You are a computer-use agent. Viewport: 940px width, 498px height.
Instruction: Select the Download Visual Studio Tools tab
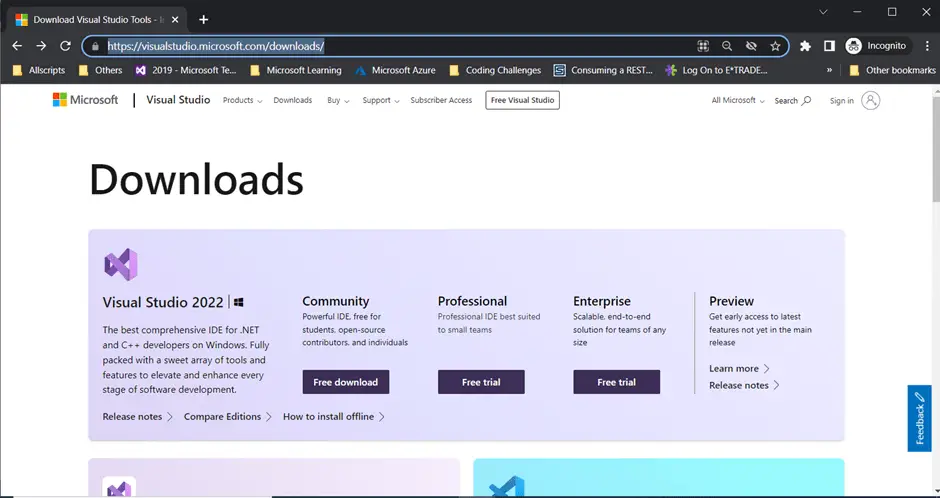click(x=96, y=20)
